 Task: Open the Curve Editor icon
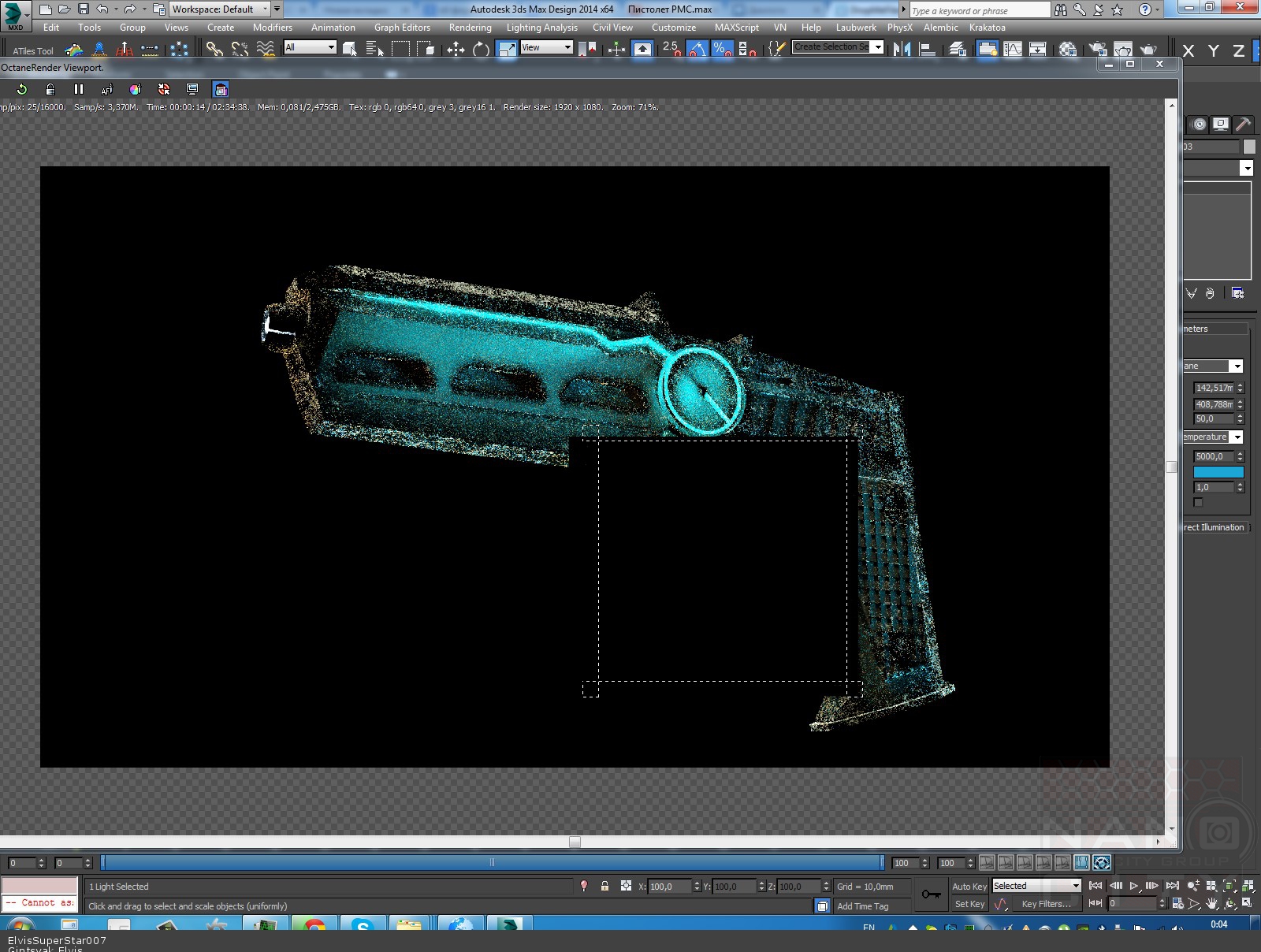click(1013, 50)
